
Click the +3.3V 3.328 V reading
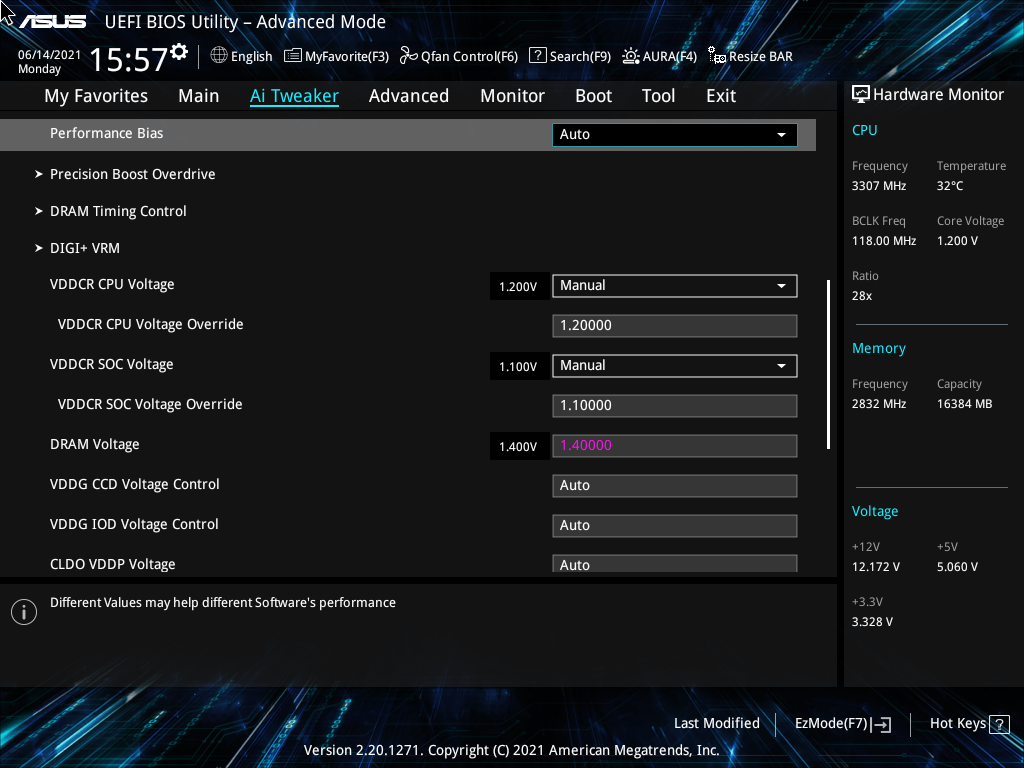872,622
